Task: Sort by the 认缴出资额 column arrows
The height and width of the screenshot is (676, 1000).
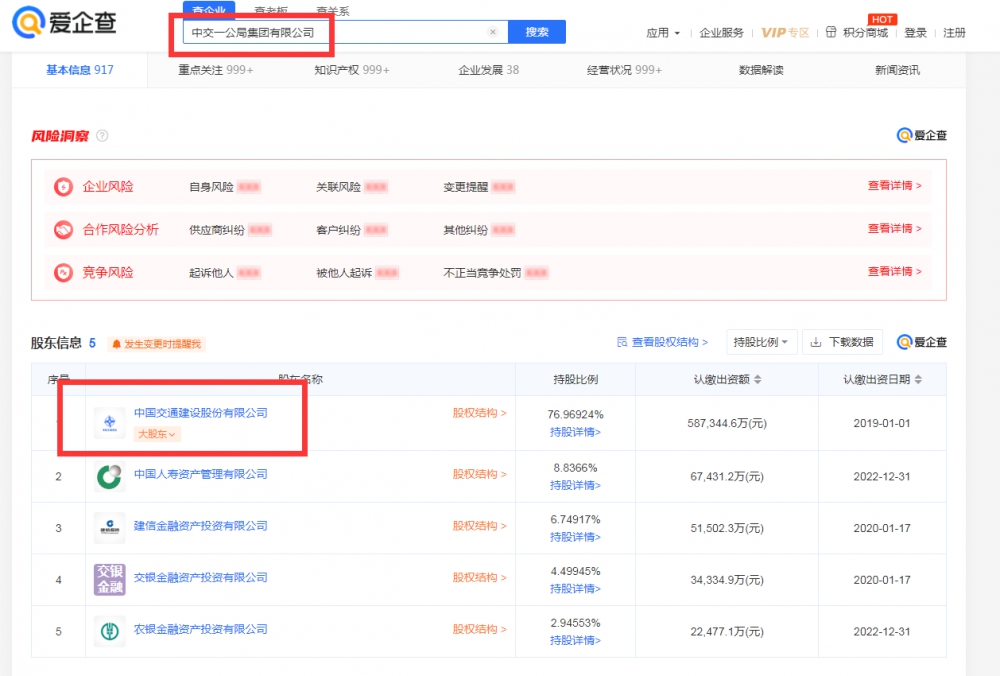Action: 758,379
